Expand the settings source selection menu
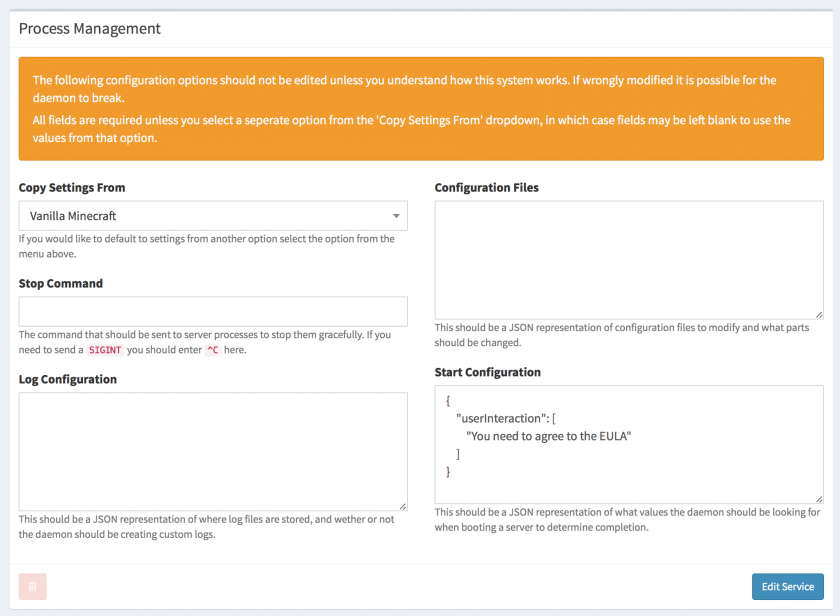Image resolution: width=840 pixels, height=616 pixels. coord(212,215)
